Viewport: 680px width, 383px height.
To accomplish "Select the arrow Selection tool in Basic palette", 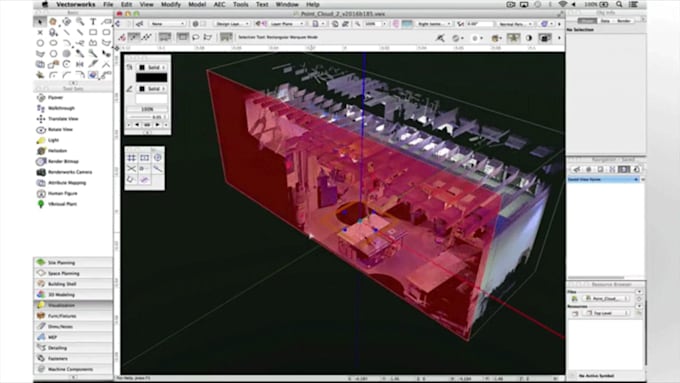I will (40, 21).
